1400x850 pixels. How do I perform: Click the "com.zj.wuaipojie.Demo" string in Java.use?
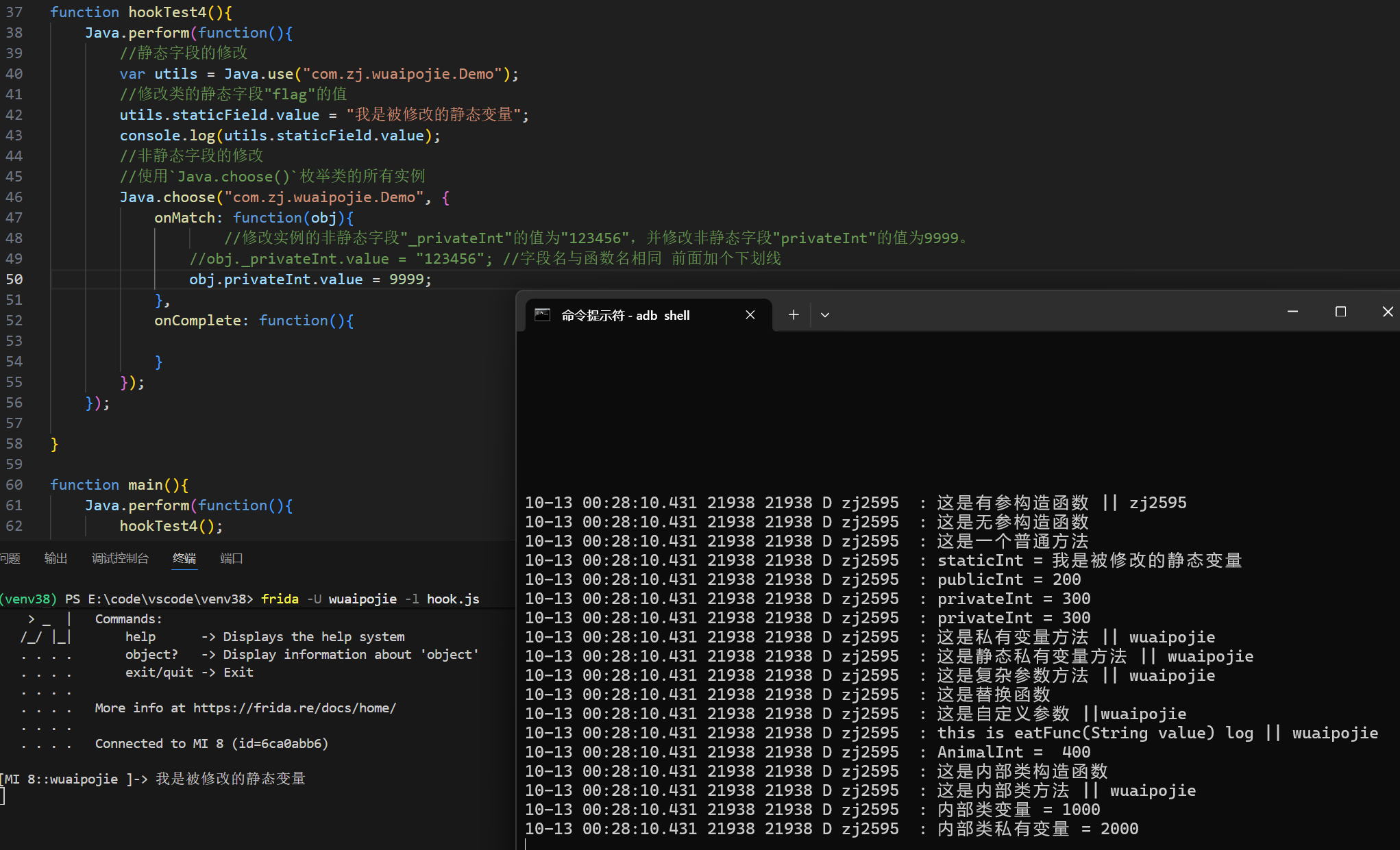click(x=402, y=74)
